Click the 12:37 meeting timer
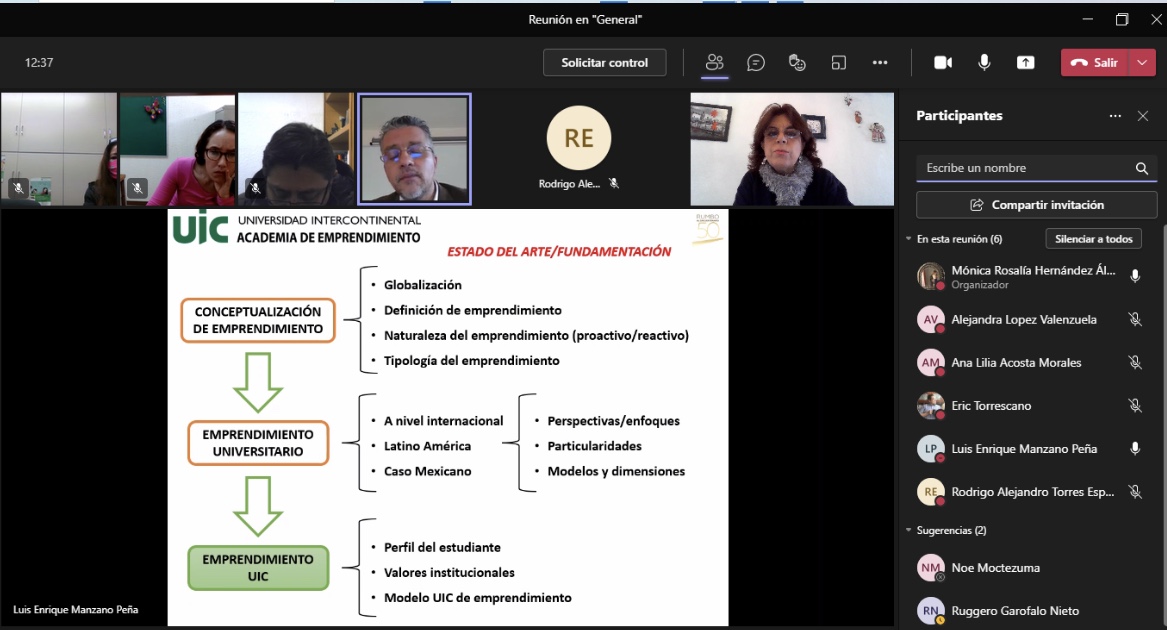Screen dimensions: 1167x630 [39, 63]
